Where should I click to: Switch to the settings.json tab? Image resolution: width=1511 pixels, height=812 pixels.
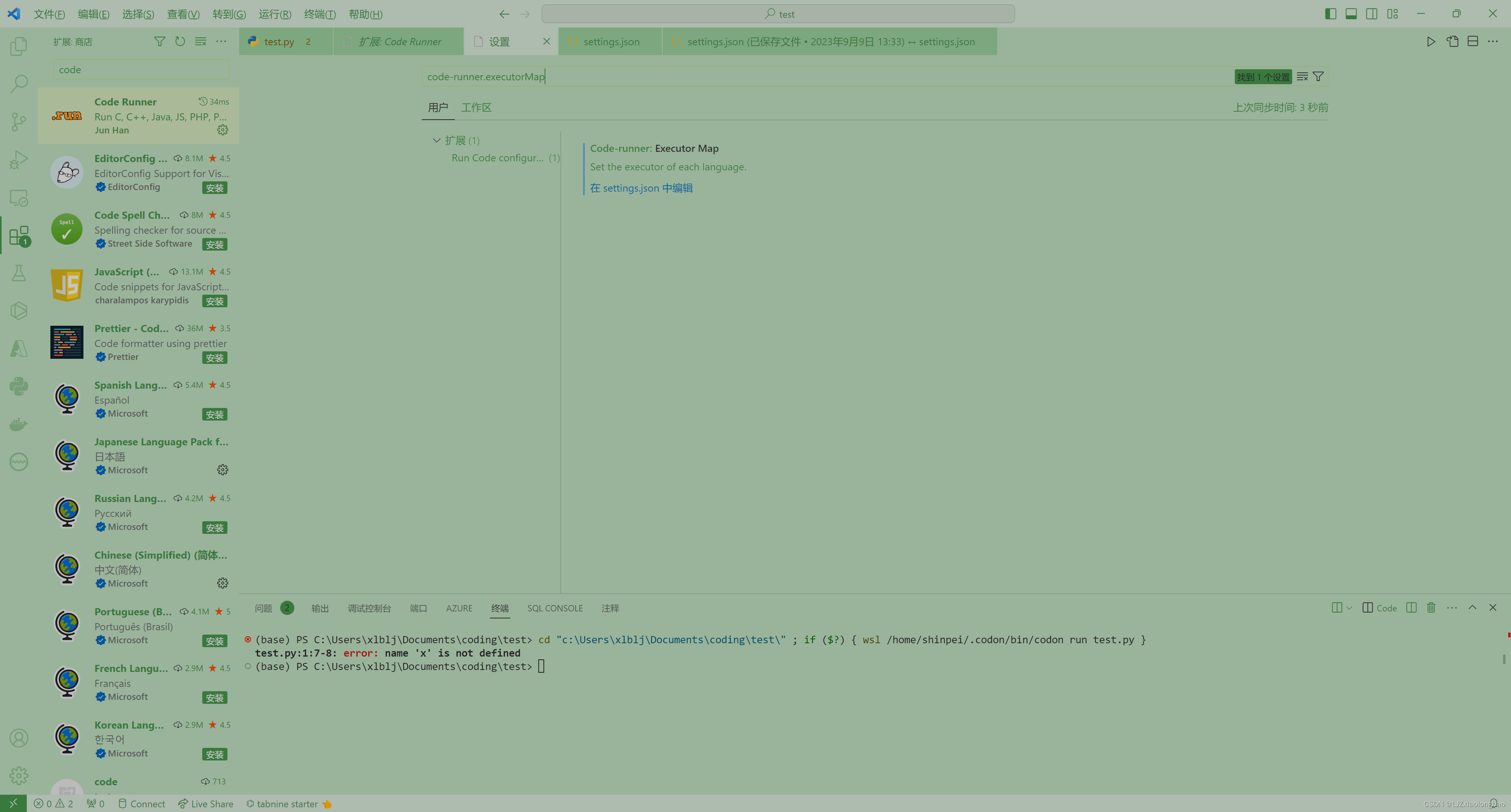610,41
